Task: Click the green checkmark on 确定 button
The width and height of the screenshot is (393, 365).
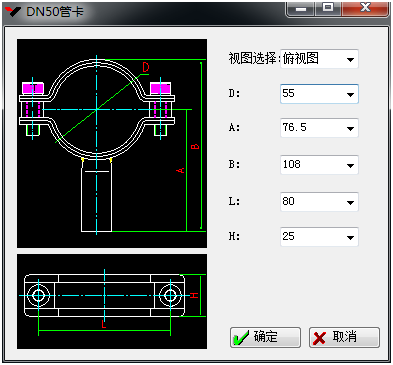Action: click(241, 338)
